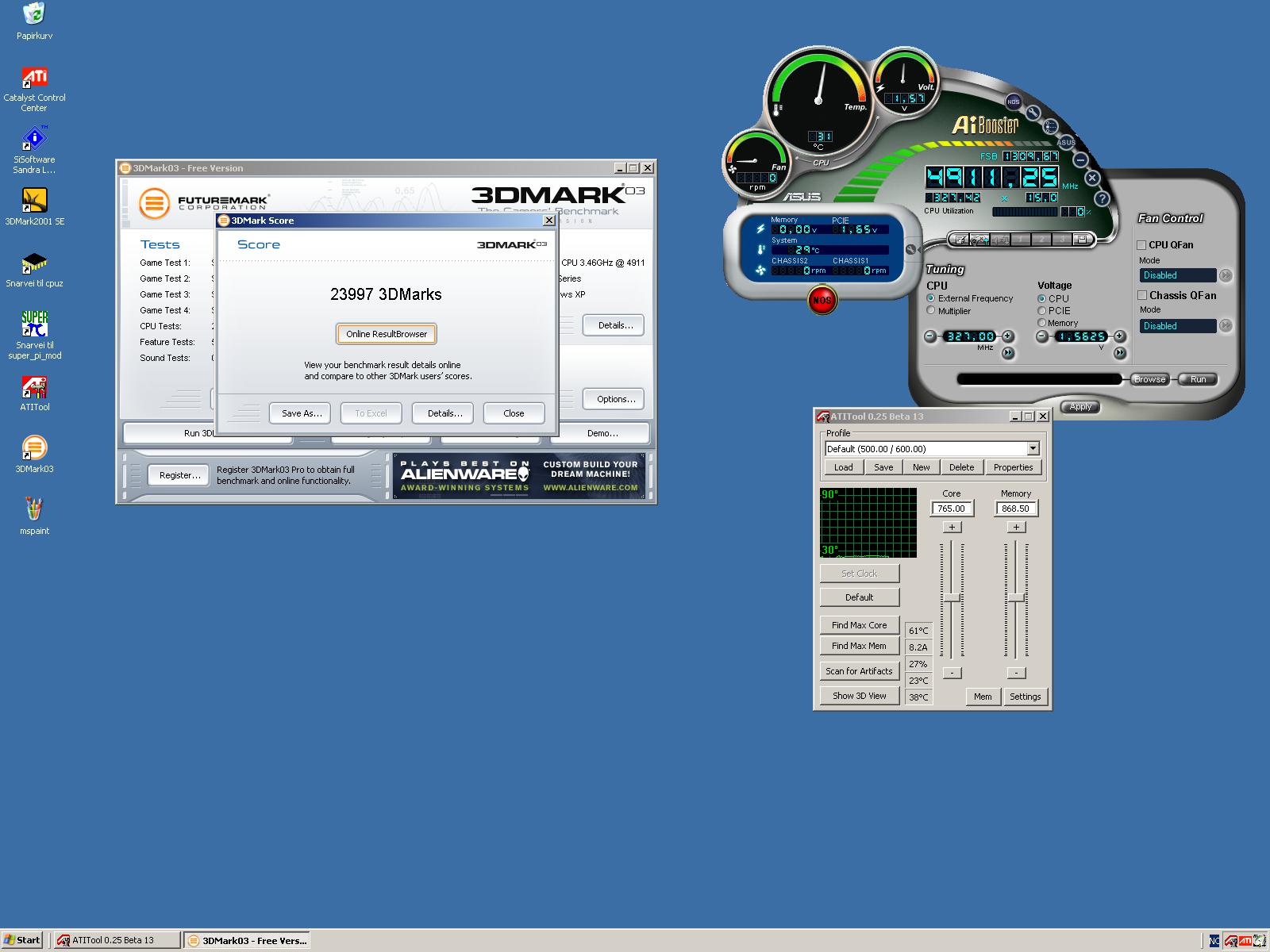Increase CPU external frequency with plus icon
Image resolution: width=1270 pixels, height=952 pixels.
(1008, 336)
